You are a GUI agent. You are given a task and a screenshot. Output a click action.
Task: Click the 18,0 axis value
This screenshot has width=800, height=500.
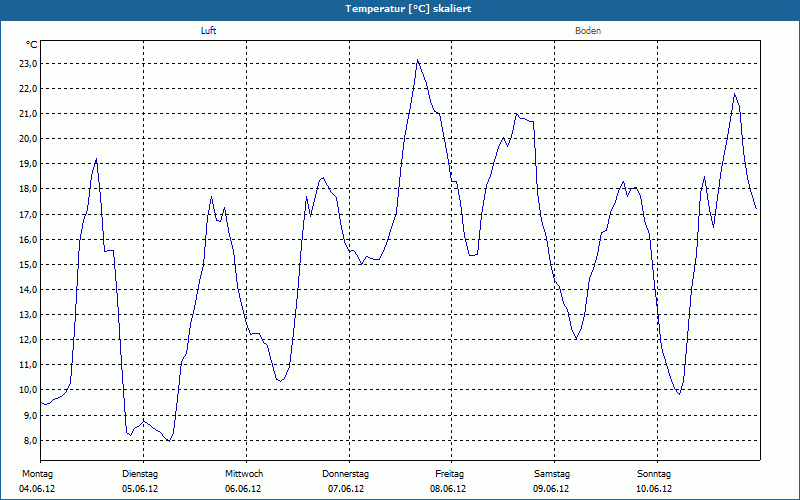tap(28, 189)
